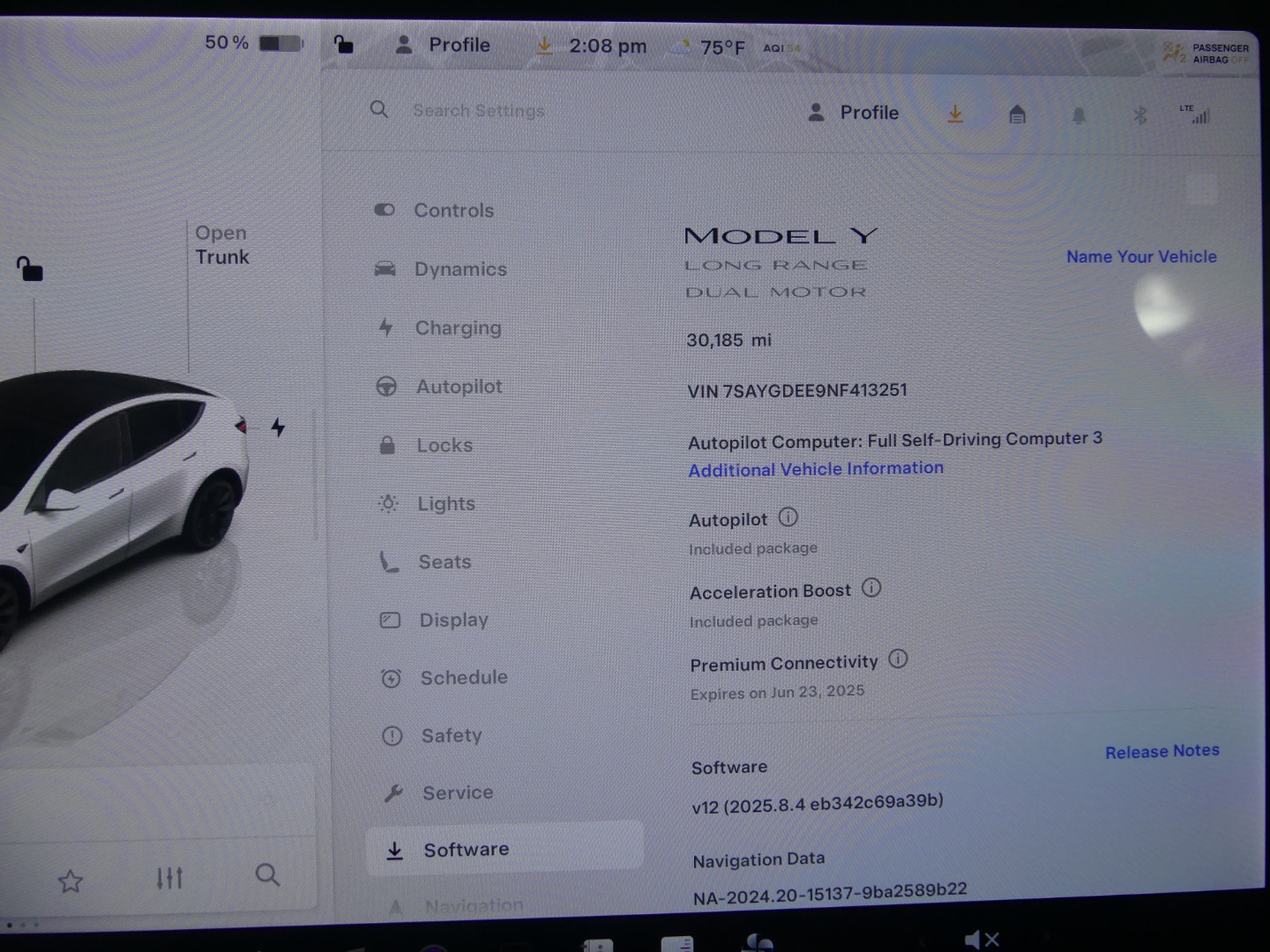Viewport: 1270px width, 952px height.
Task: Tap the Bluetooth icon in settings header
Action: coord(1139,115)
